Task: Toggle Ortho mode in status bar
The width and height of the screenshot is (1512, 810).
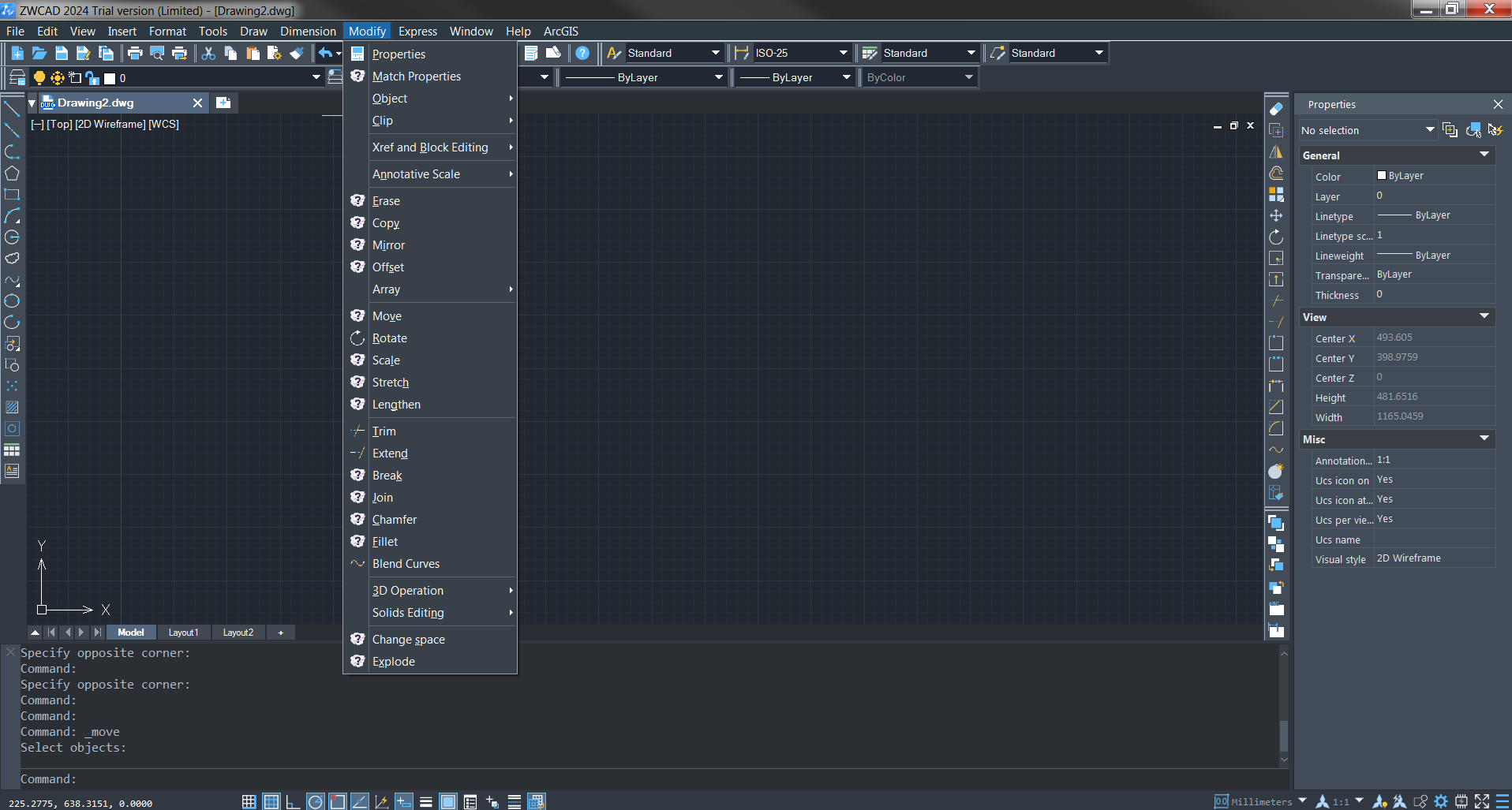Action: coord(293,801)
